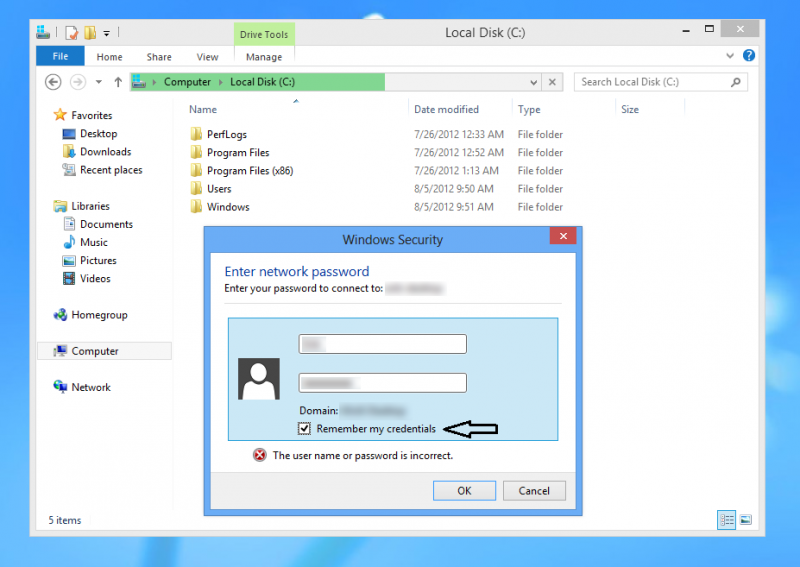Open Desktop in Favorites
800x567 pixels.
coord(98,134)
